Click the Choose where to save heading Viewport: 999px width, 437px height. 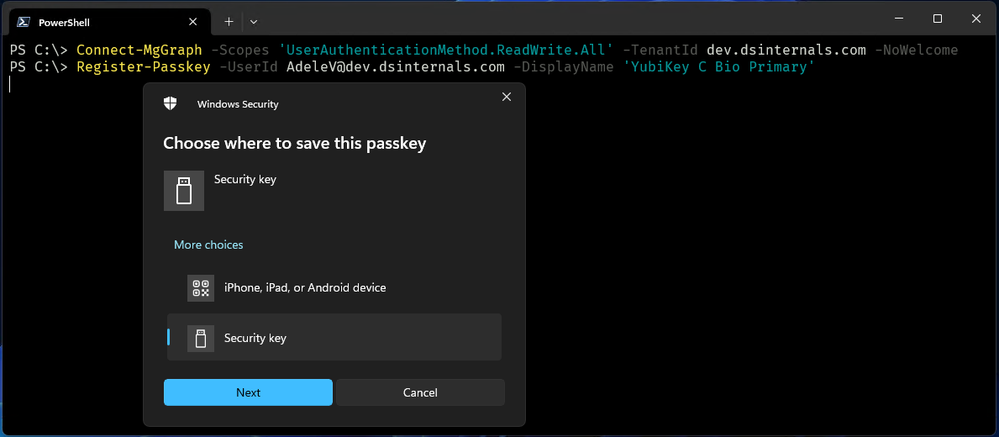[294, 143]
